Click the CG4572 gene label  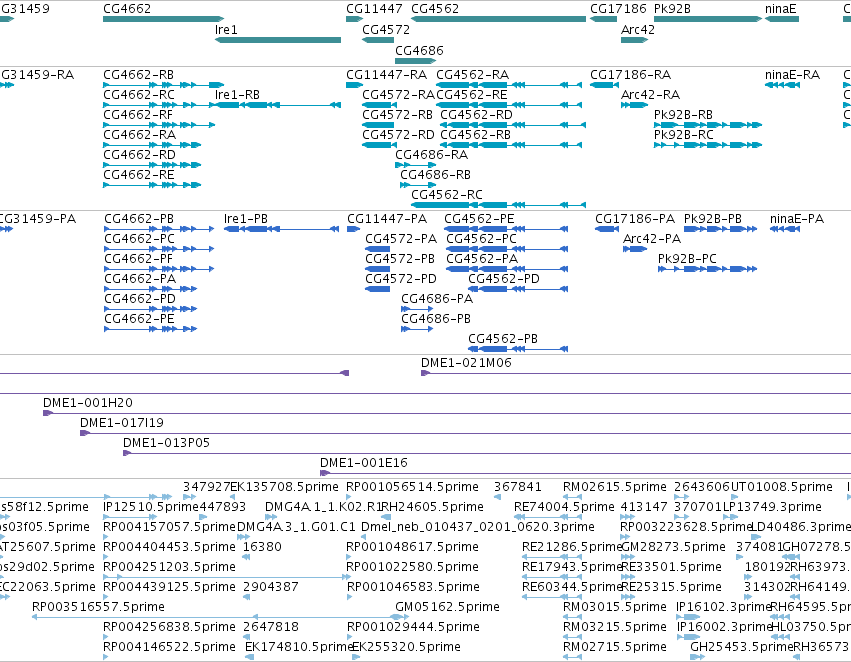pos(386,30)
